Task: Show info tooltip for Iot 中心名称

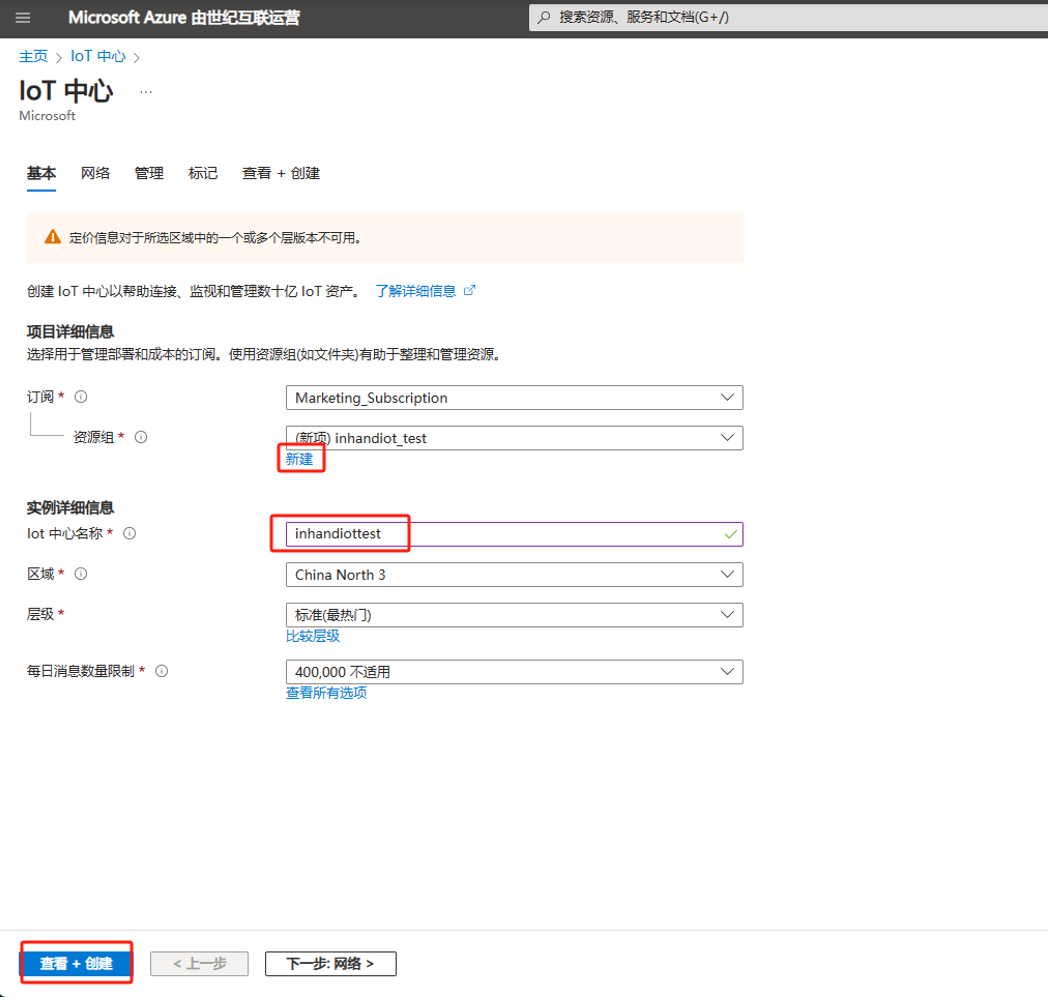Action: (x=130, y=533)
